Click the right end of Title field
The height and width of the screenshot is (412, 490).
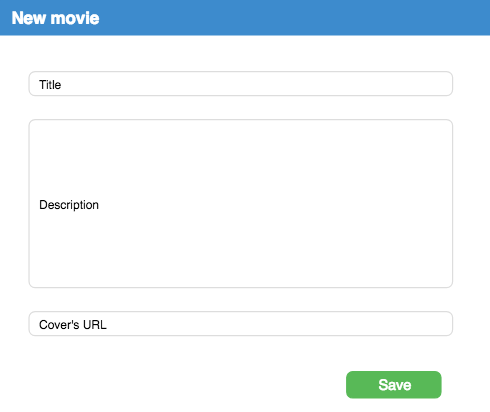433,84
